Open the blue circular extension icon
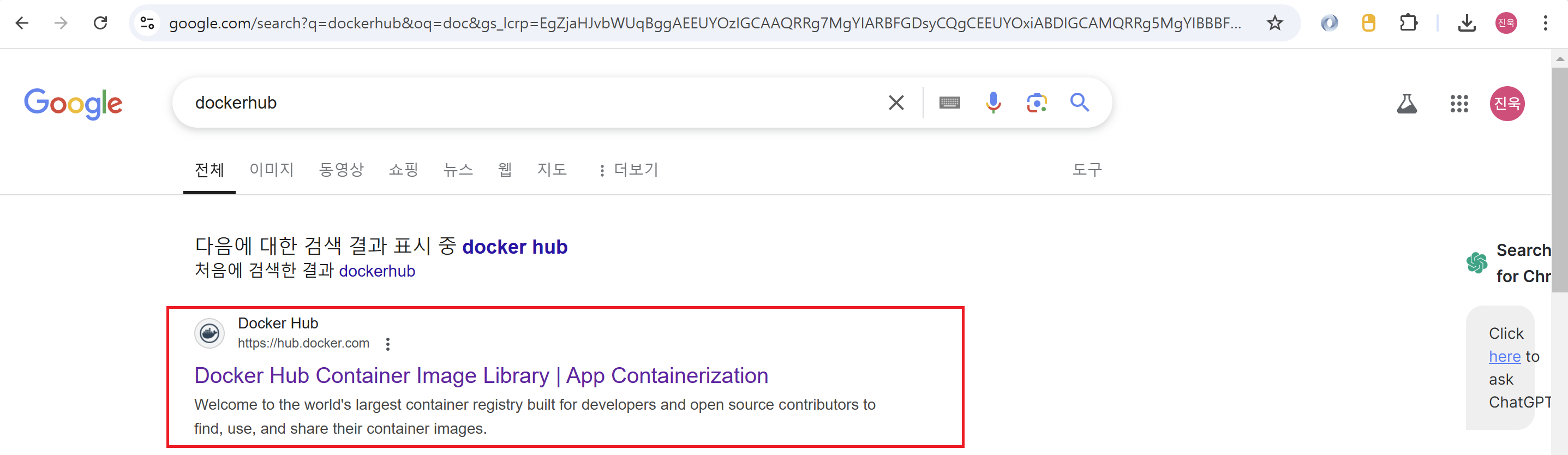 (1330, 23)
